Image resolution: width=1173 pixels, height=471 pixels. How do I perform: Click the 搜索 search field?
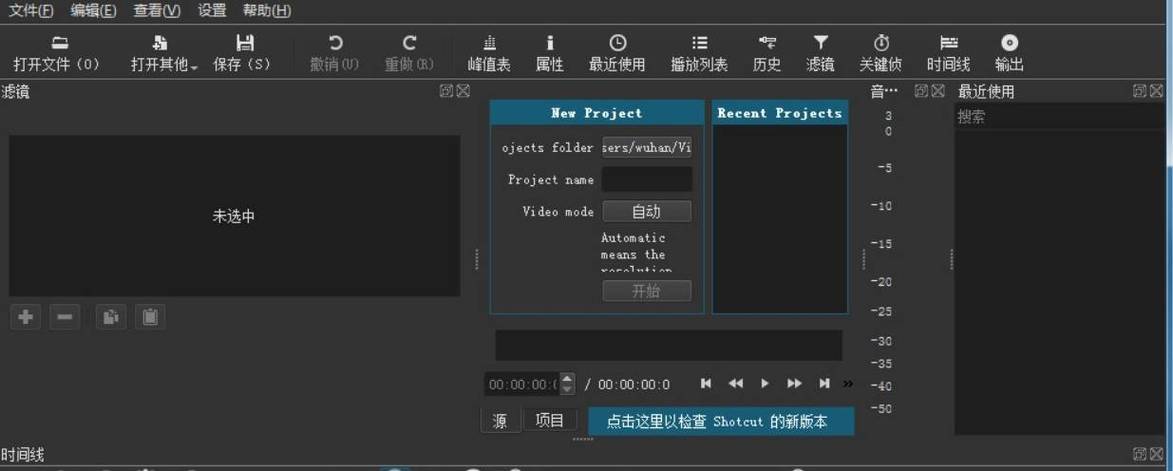(1059, 117)
